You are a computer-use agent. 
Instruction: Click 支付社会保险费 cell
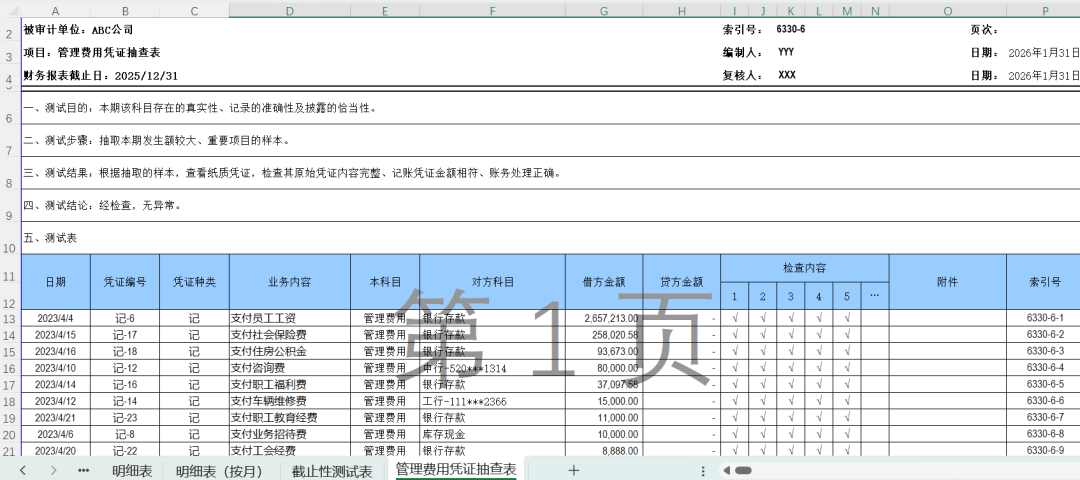pos(289,335)
